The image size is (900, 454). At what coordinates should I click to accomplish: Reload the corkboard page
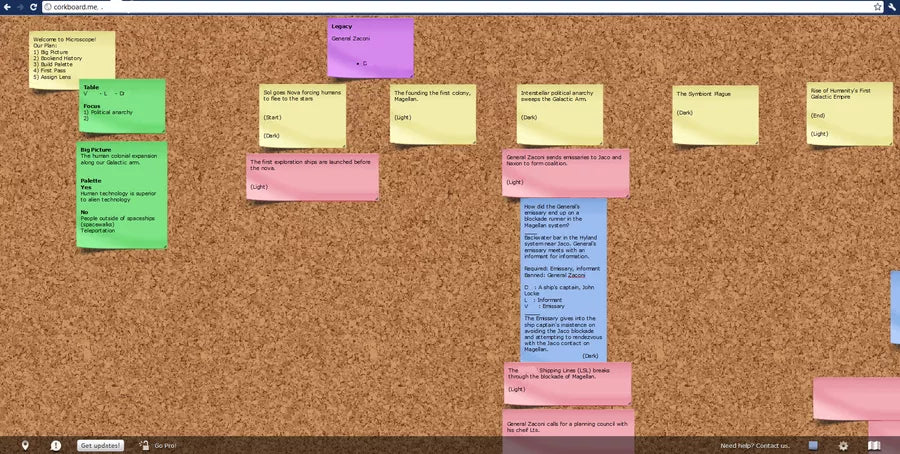coord(34,6)
